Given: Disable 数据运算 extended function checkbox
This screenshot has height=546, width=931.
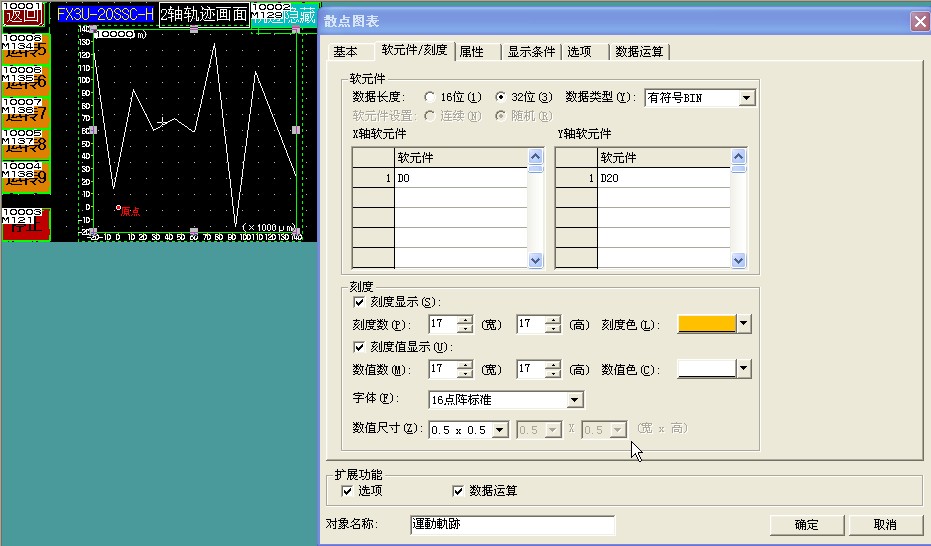Looking at the screenshot, I should coord(458,491).
